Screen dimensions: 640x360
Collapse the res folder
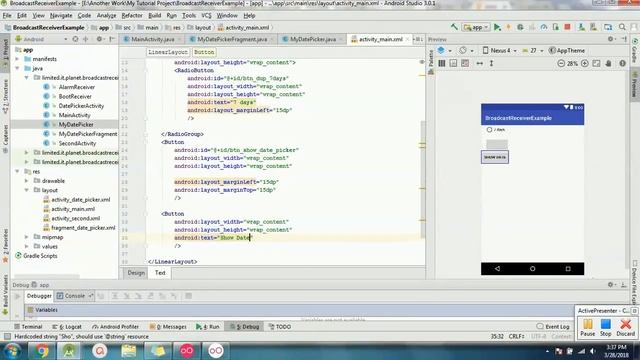(18, 171)
